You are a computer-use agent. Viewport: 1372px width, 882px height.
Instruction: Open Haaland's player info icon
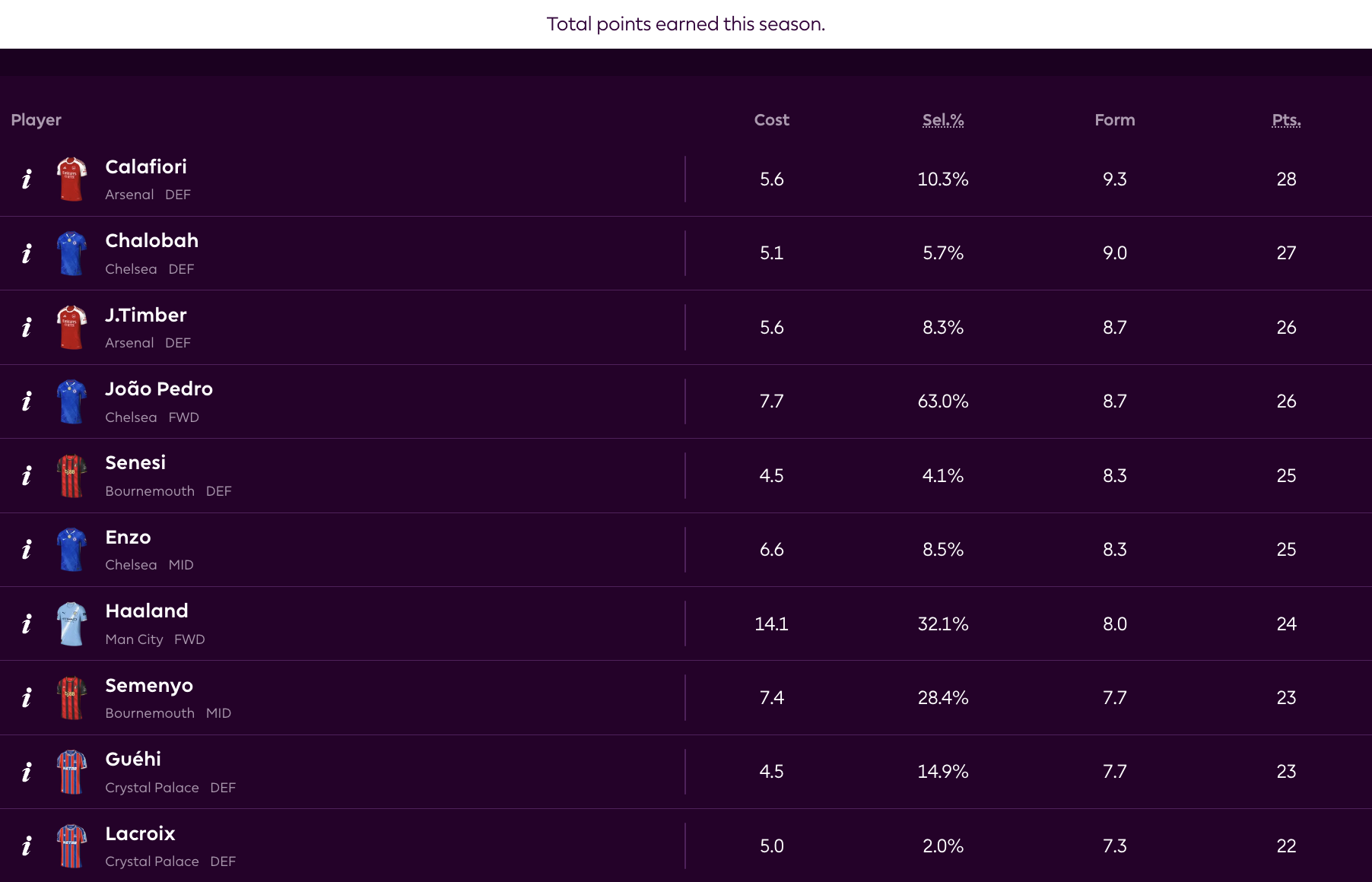click(27, 624)
